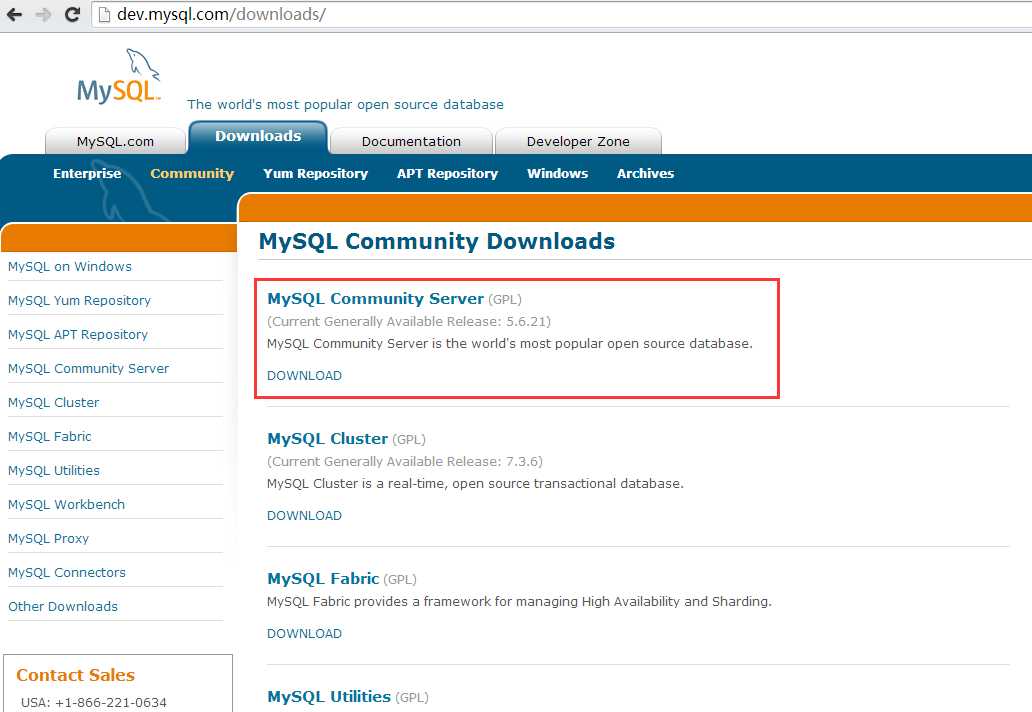Open MySQL Utilities sidebar link
Screen dimensions: 1032x712
point(54,470)
